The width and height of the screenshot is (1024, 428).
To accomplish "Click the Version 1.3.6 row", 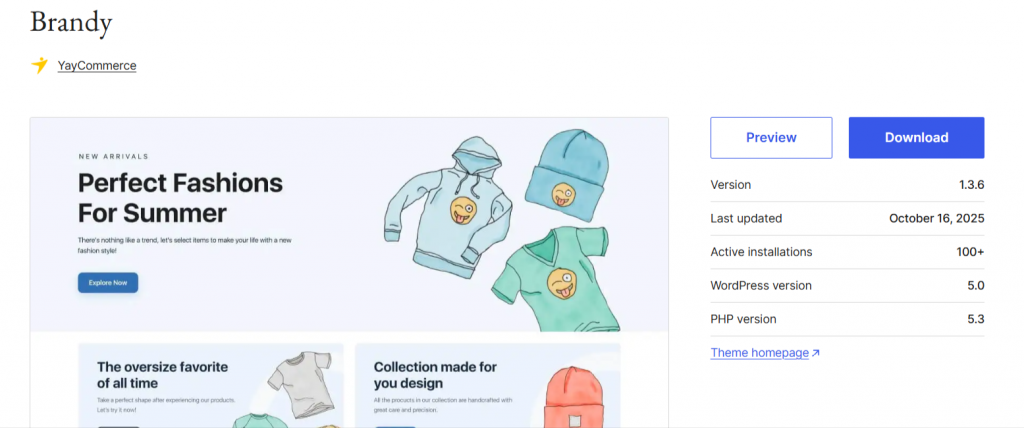I will [847, 185].
